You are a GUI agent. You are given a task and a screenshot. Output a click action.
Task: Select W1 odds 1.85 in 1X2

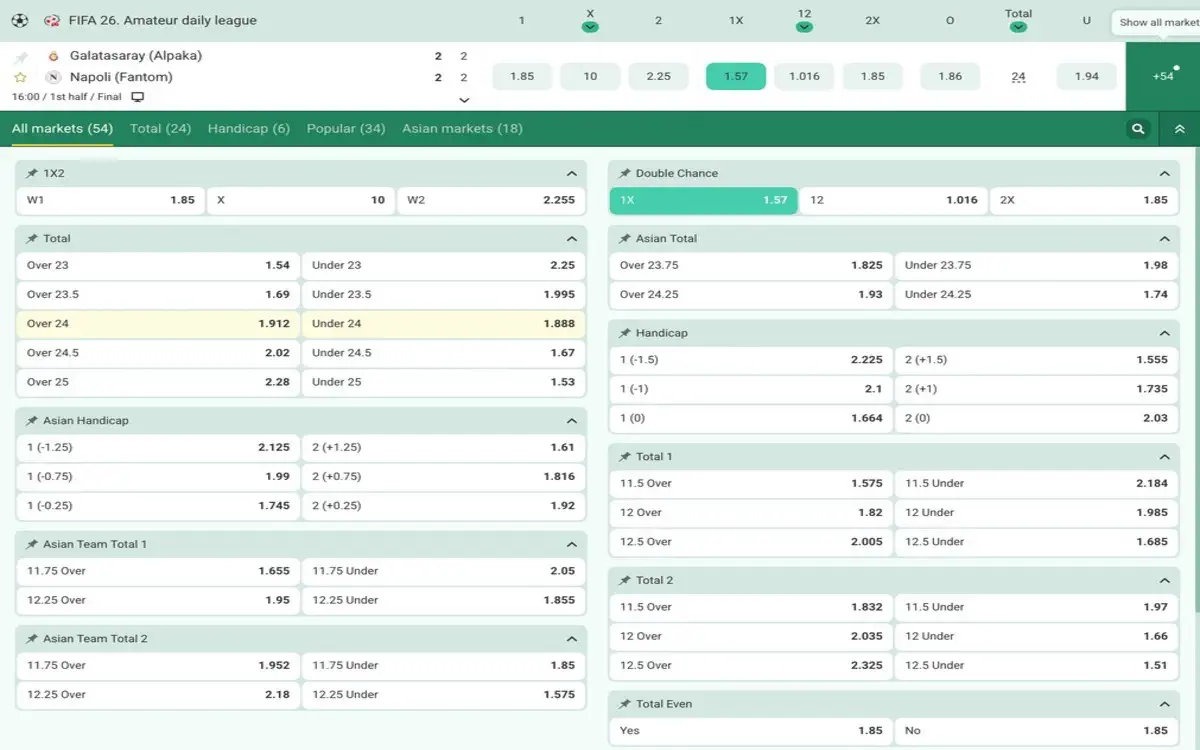click(x=110, y=200)
